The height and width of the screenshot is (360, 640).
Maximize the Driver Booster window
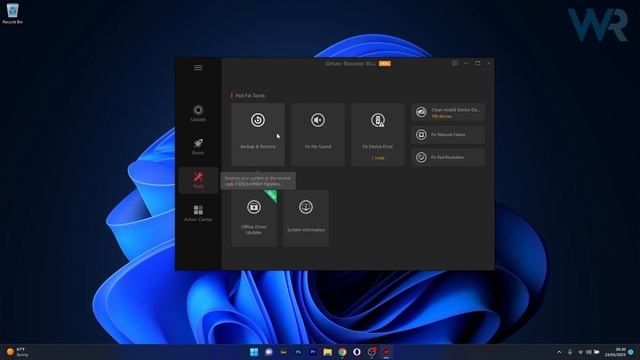point(478,63)
